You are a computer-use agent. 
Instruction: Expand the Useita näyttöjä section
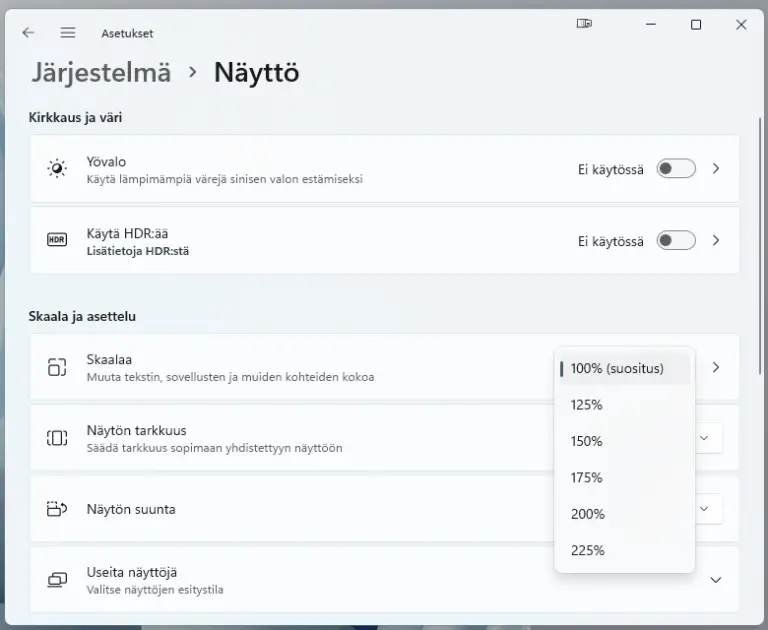(x=716, y=580)
